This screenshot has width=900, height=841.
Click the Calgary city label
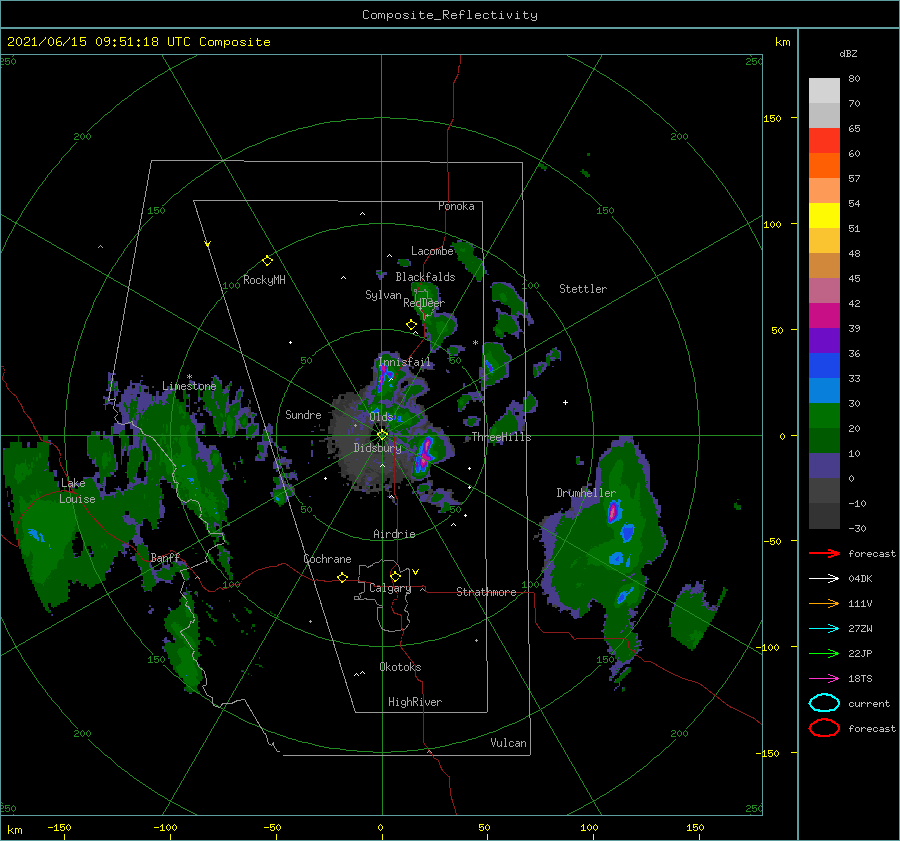pos(390,588)
